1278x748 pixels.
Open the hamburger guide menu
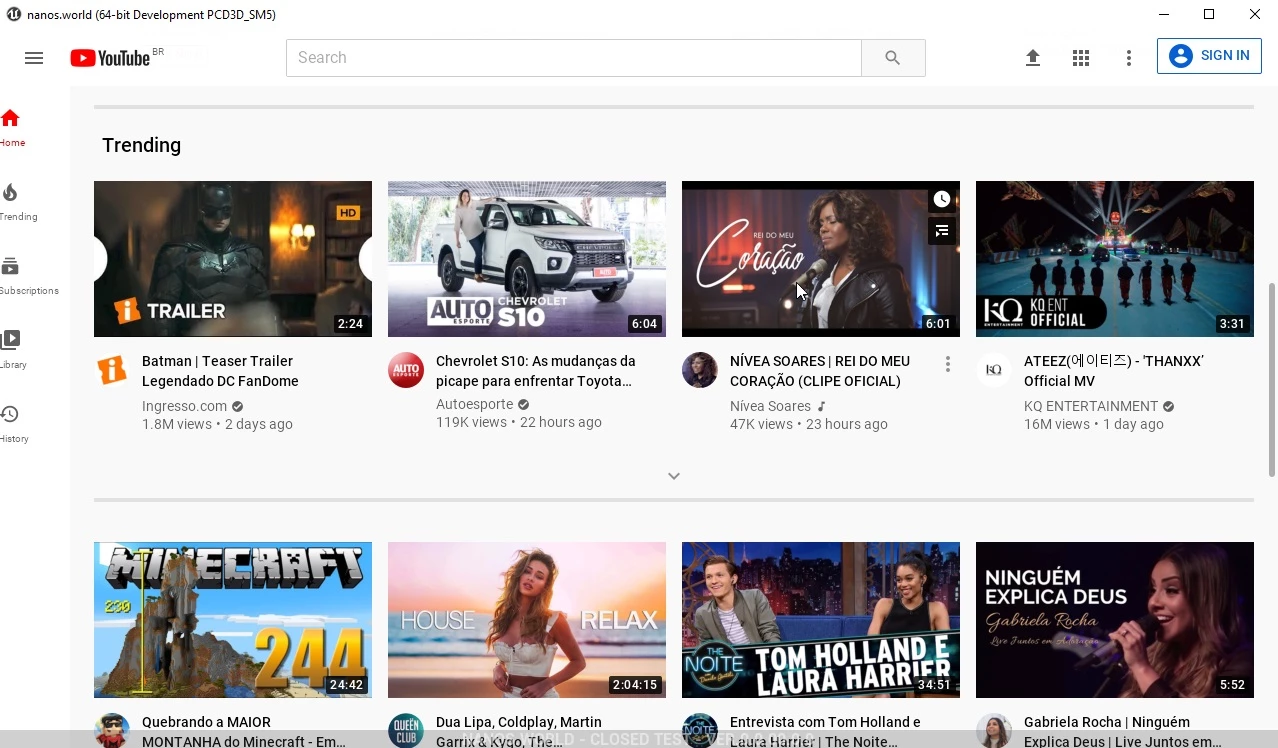[x=34, y=58]
